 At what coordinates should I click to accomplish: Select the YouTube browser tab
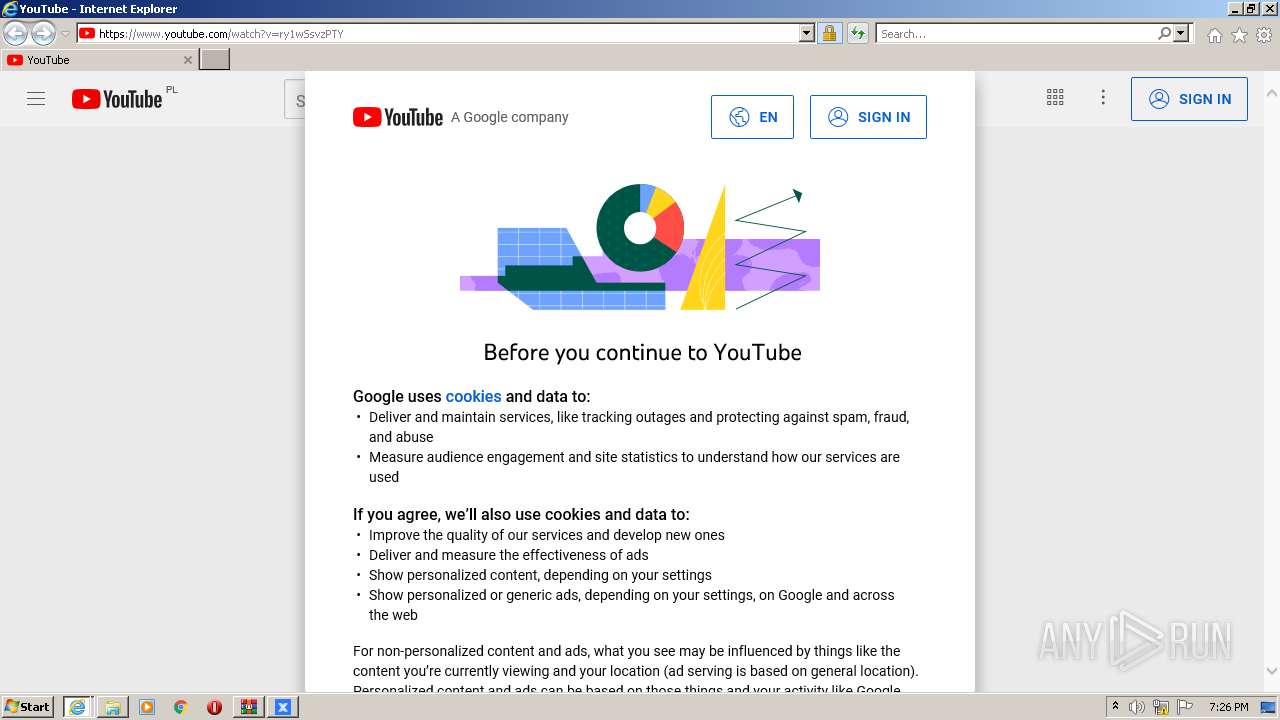[99, 60]
